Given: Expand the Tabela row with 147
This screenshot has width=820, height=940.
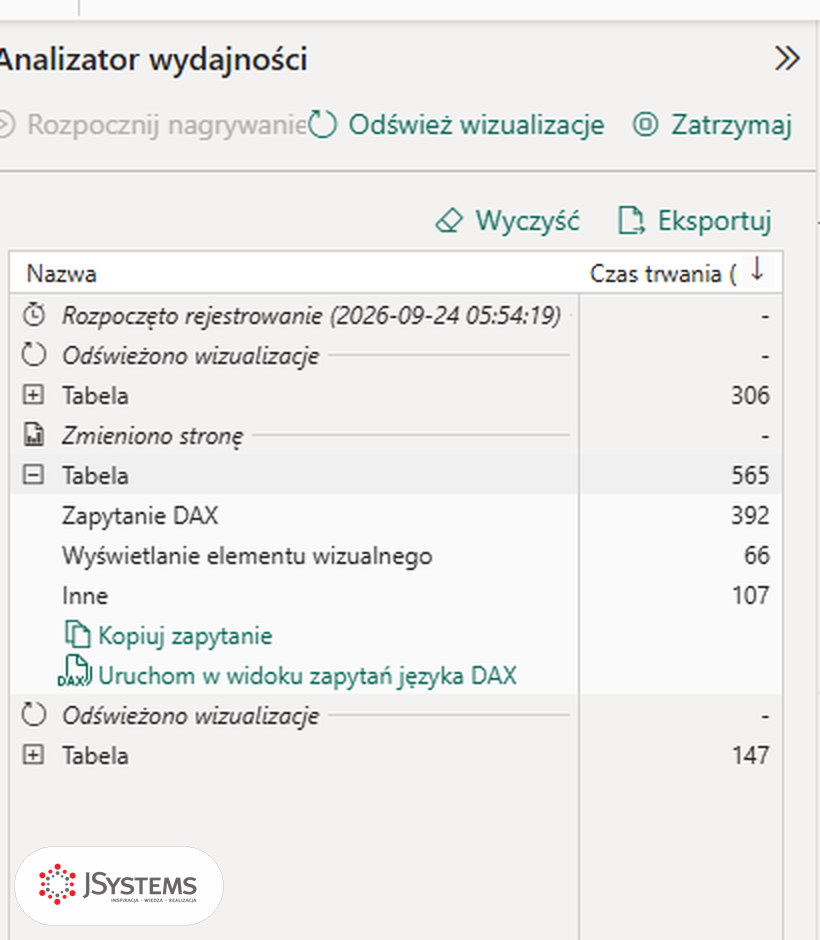Looking at the screenshot, I should pos(33,755).
